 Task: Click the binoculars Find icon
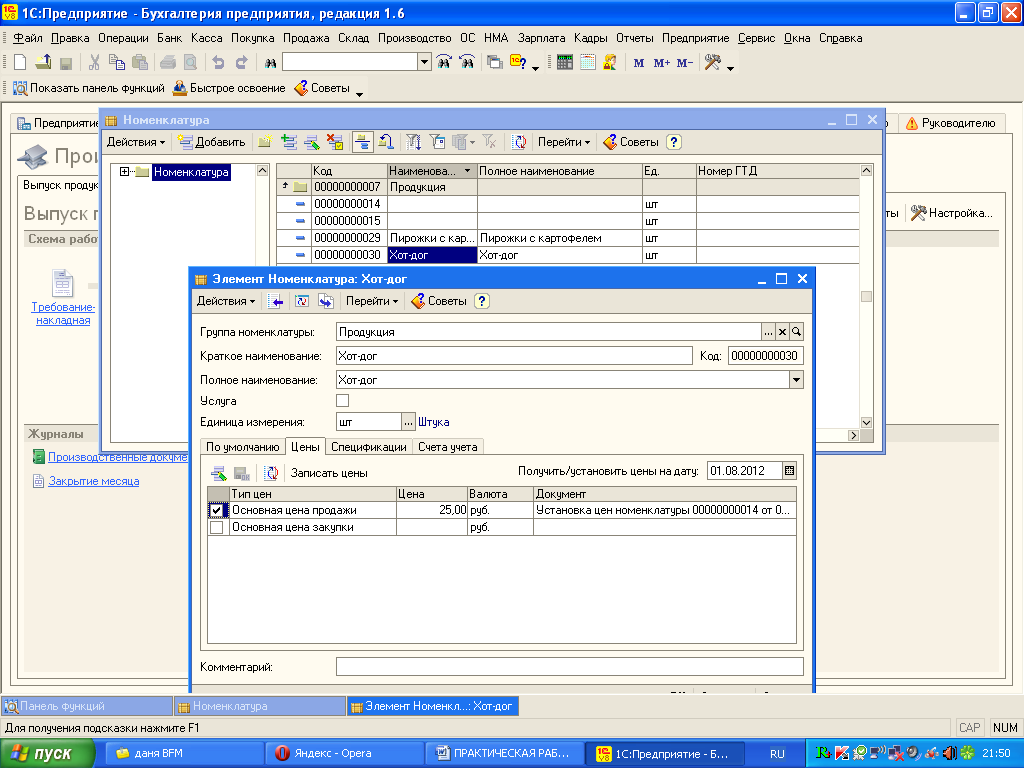point(270,63)
